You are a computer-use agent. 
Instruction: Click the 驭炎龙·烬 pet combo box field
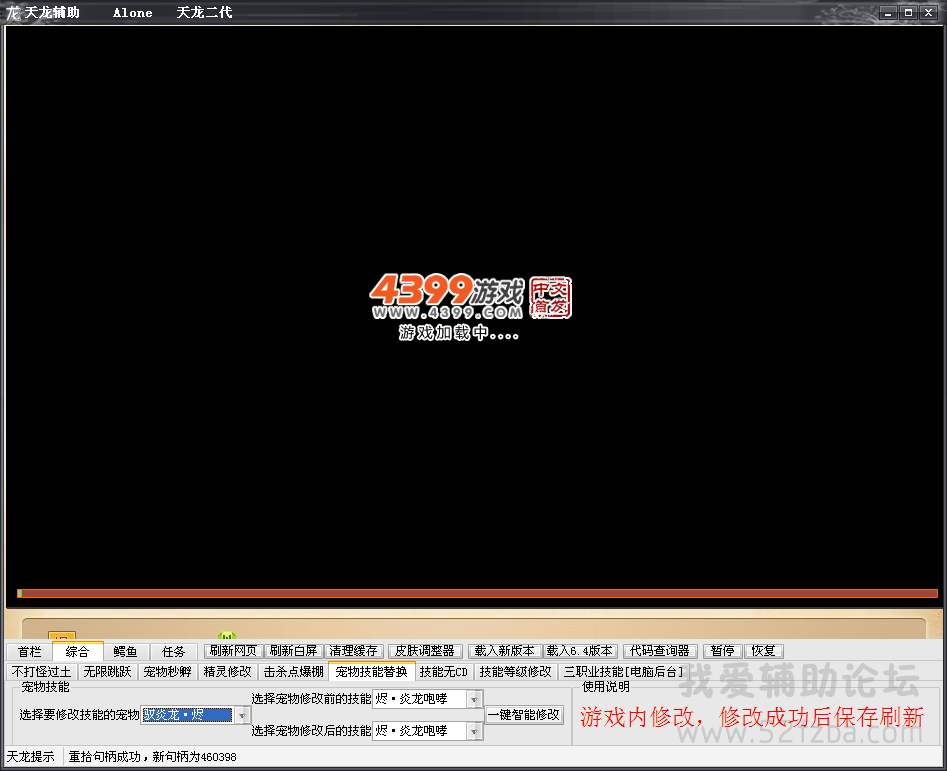187,715
